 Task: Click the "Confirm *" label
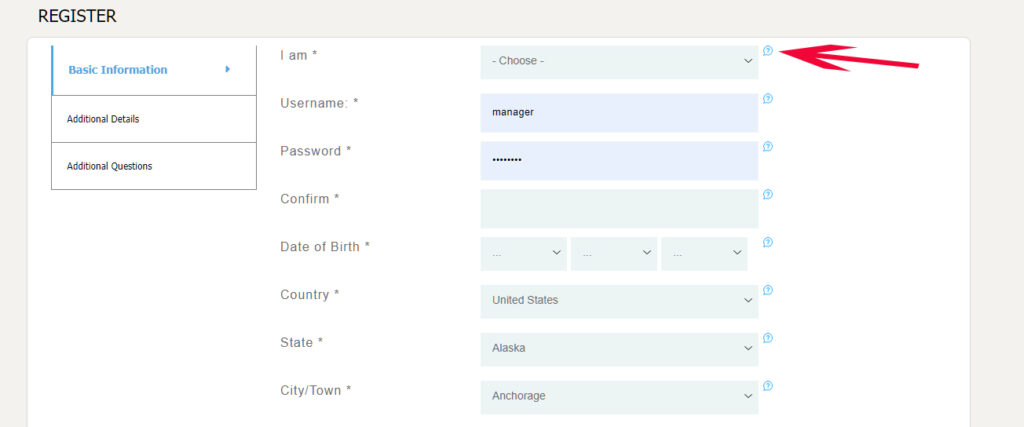tap(310, 199)
